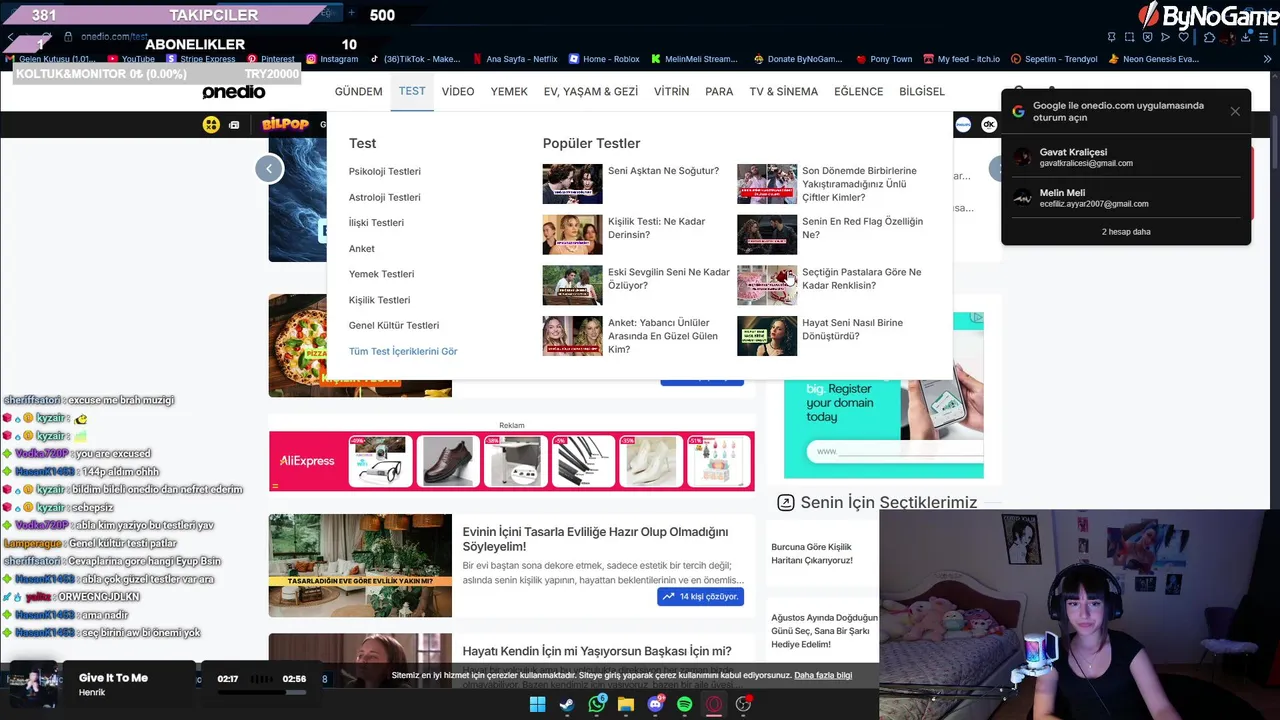Image resolution: width=1280 pixels, height=720 pixels.
Task: Open 'Senin En Red Flag Özelliğin Ne?' test
Action: pyautogui.click(x=863, y=228)
